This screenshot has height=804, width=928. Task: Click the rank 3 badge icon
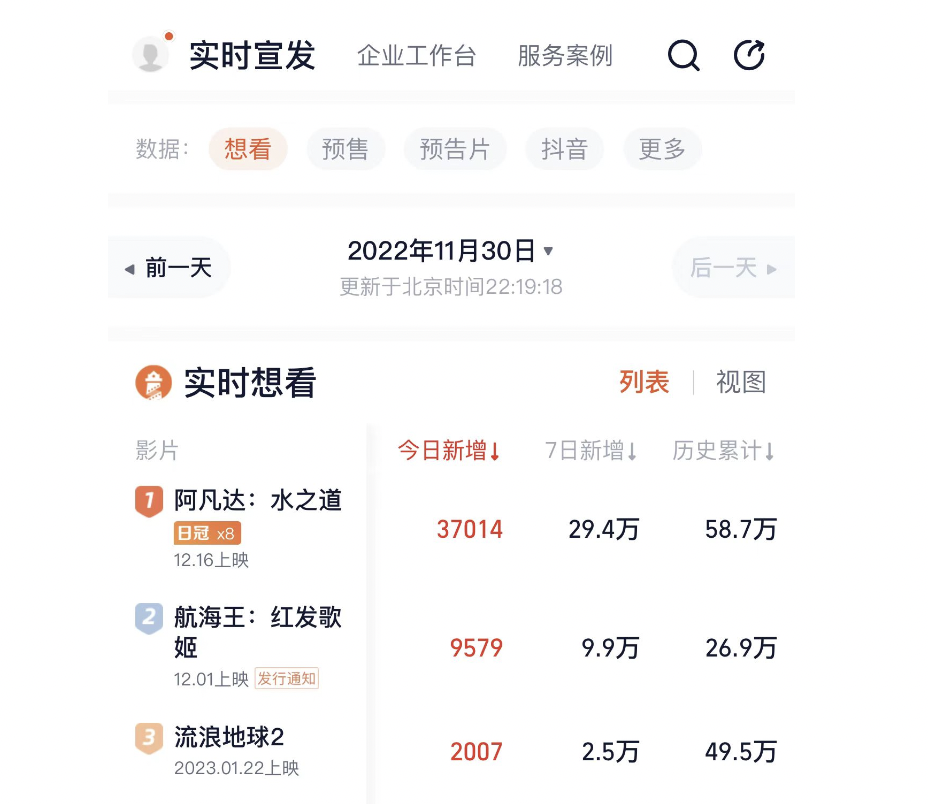[x=149, y=738]
